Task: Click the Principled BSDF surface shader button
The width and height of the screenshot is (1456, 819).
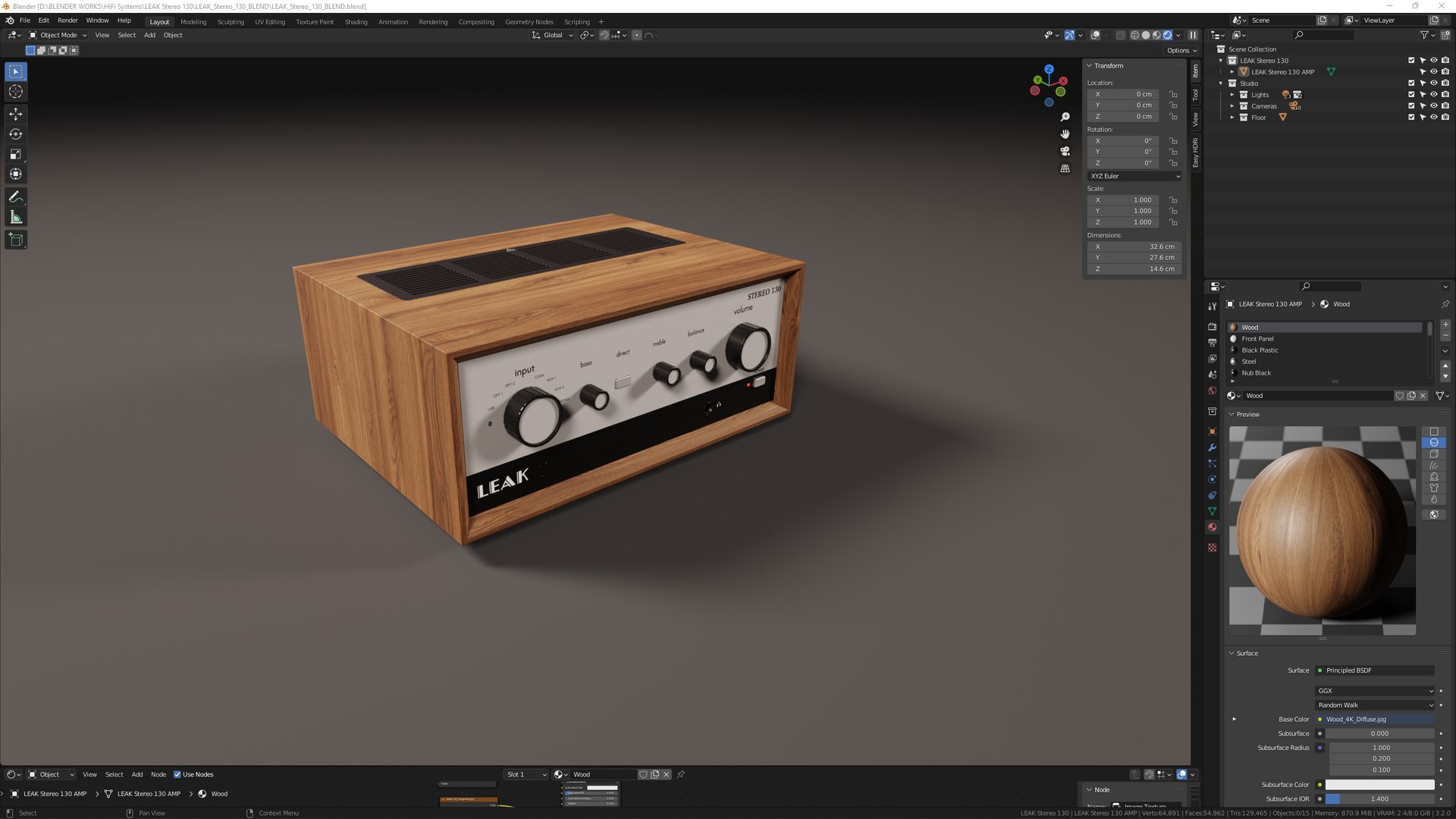Action: click(1375, 670)
